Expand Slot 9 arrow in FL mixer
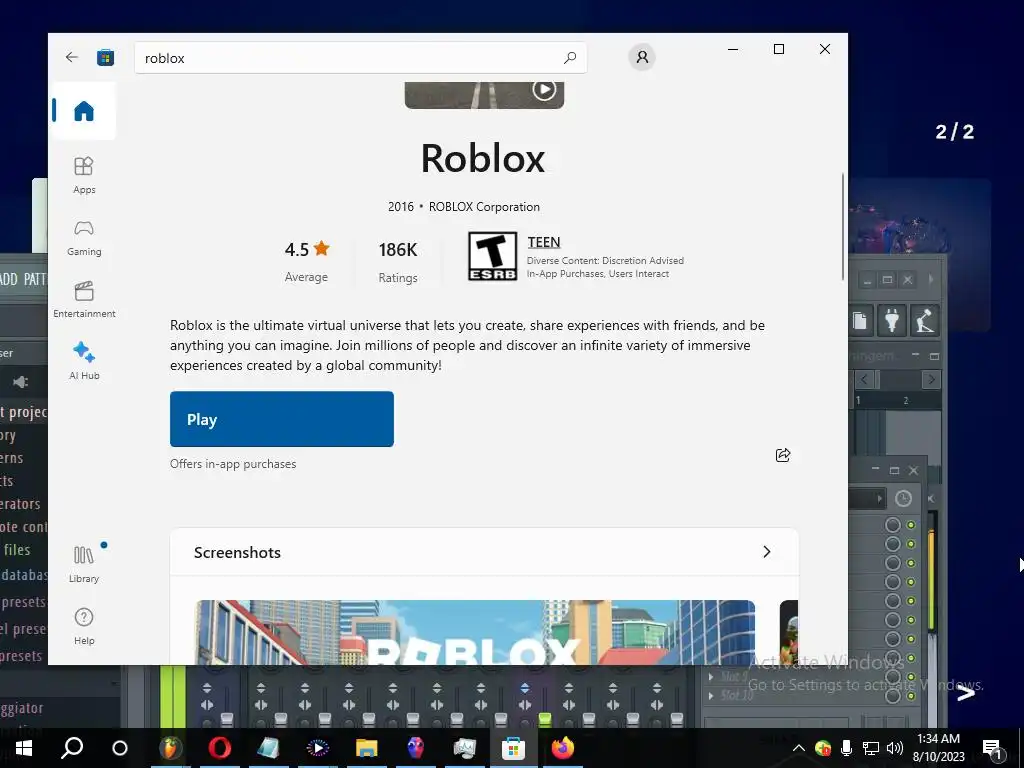Screen dimensions: 1024x768 tap(711, 677)
